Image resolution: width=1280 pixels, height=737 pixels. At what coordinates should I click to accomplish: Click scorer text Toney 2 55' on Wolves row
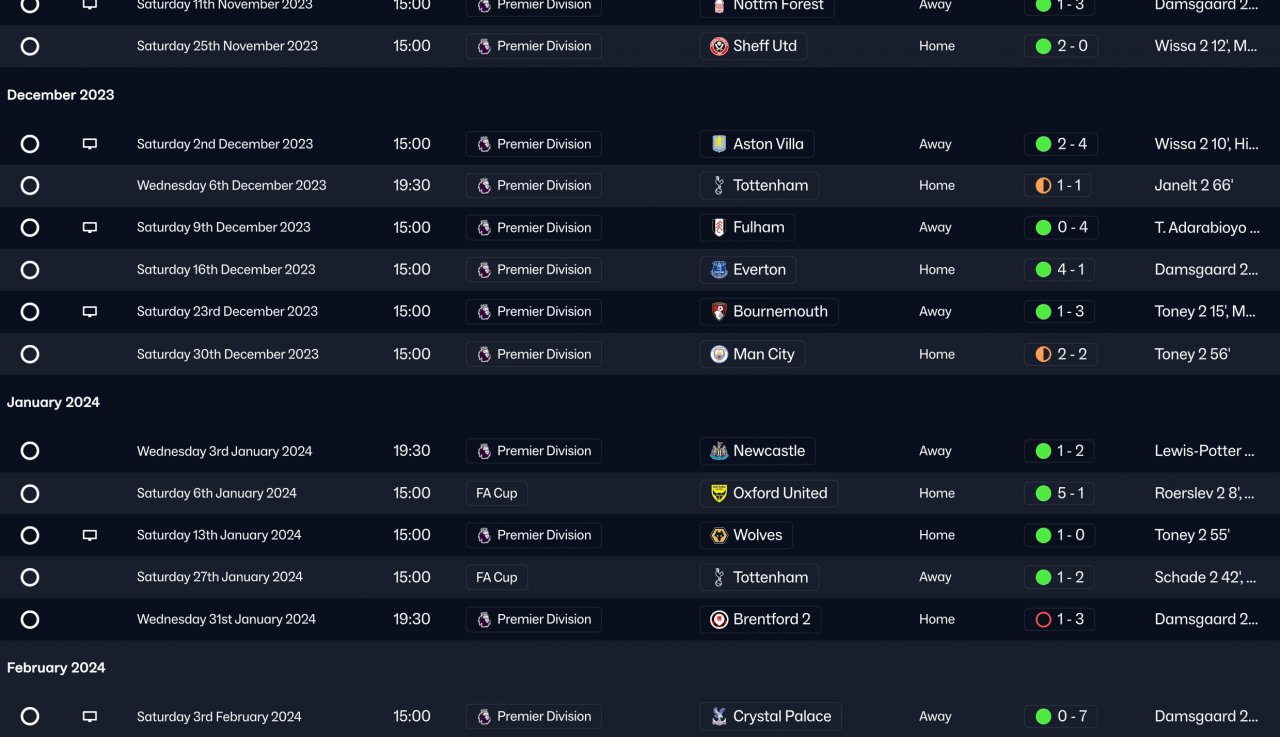(1192, 535)
